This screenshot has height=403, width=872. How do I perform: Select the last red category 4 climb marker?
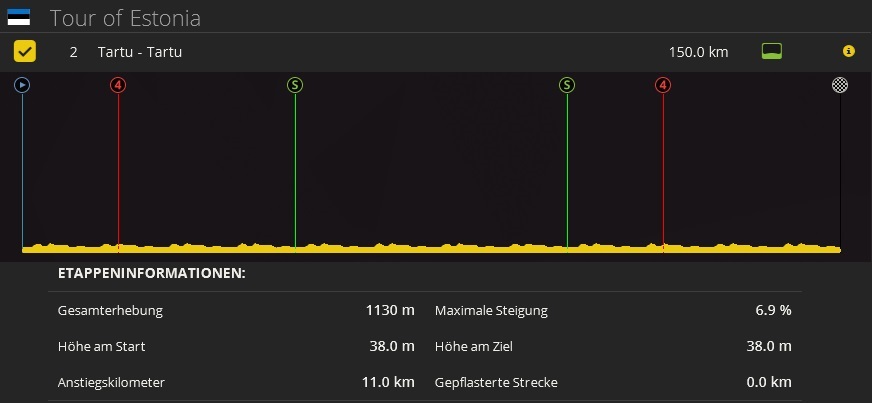tap(663, 85)
